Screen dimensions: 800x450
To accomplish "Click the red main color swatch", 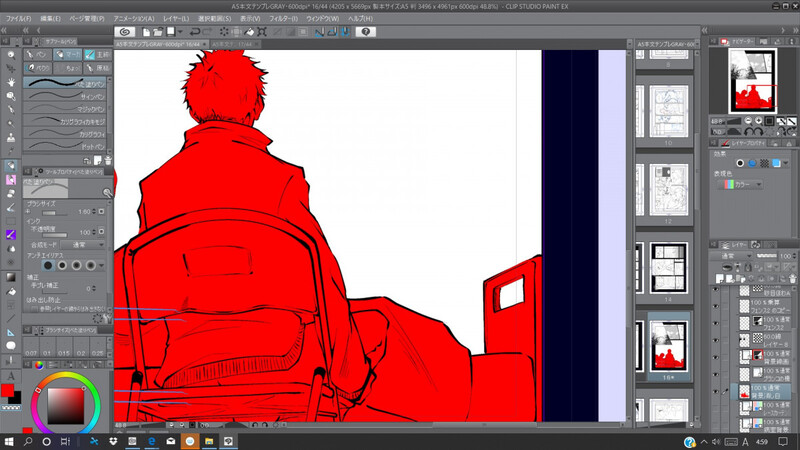I will (x=7, y=391).
